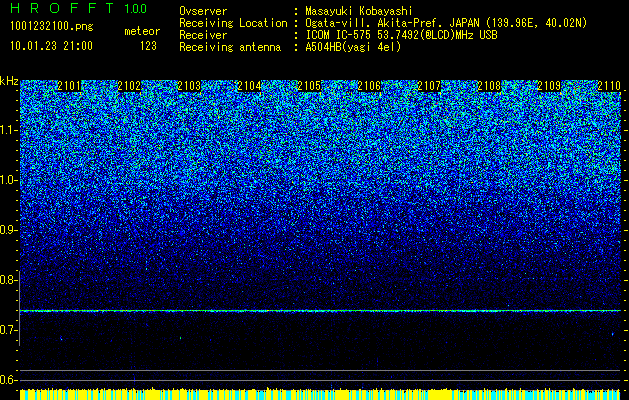Click the 2107 time marker
This screenshot has width=629, height=400.
[x=429, y=86]
